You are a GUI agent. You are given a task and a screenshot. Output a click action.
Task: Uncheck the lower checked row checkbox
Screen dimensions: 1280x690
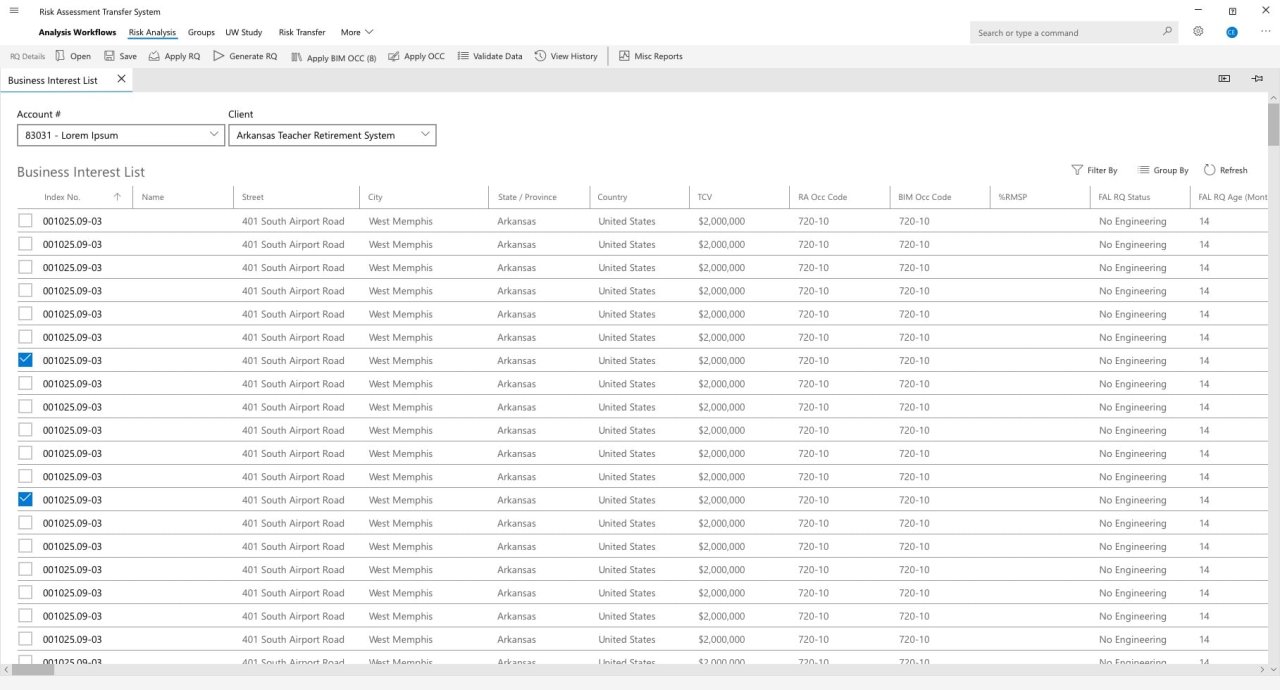point(26,500)
